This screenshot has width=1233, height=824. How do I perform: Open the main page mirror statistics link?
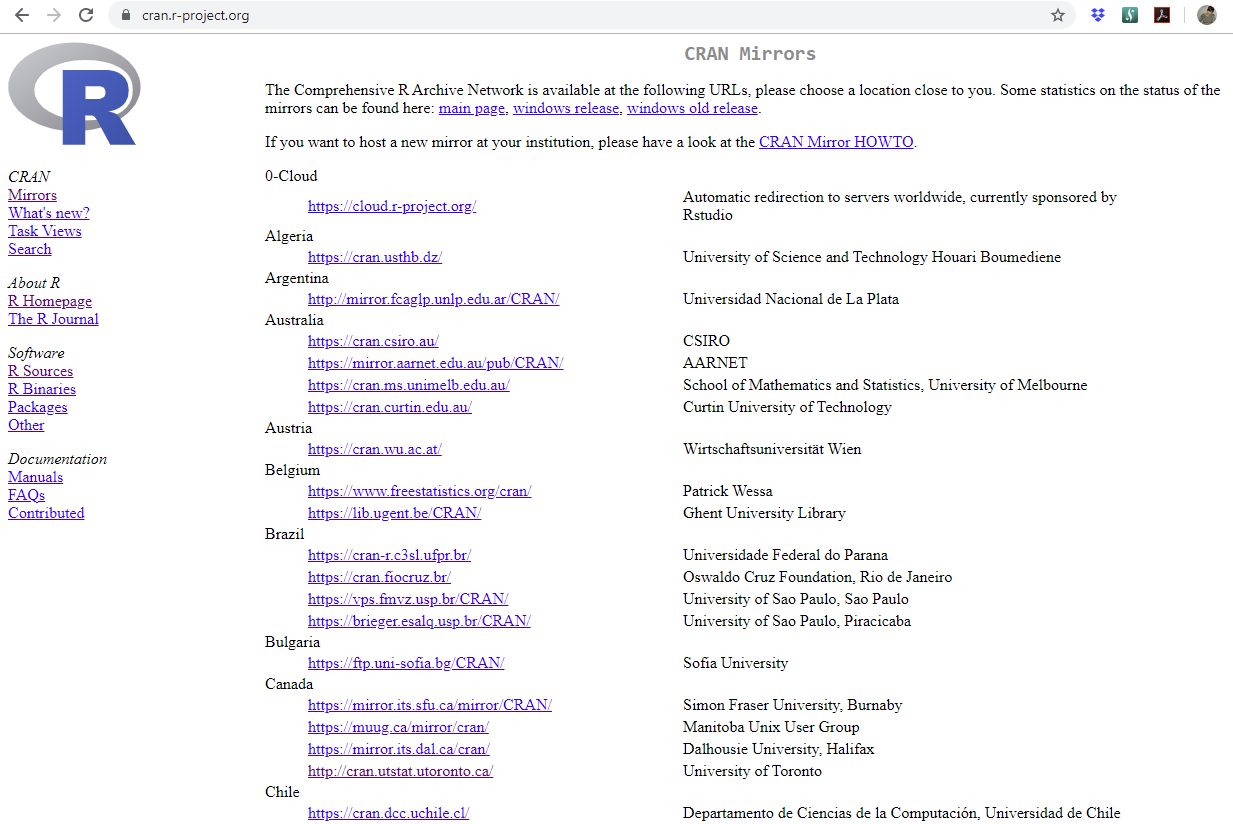[472, 108]
